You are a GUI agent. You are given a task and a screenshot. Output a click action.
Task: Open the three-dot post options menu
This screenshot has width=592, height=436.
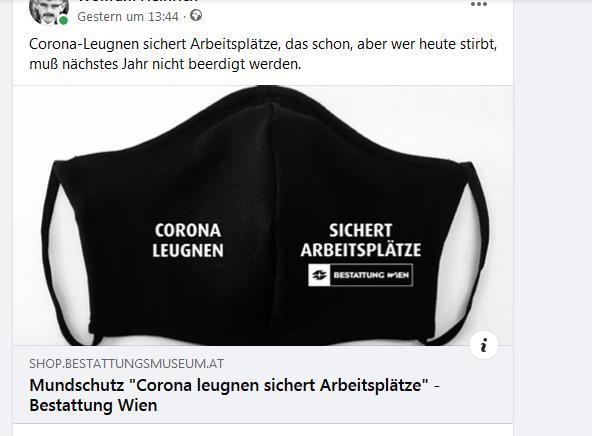[x=479, y=4]
